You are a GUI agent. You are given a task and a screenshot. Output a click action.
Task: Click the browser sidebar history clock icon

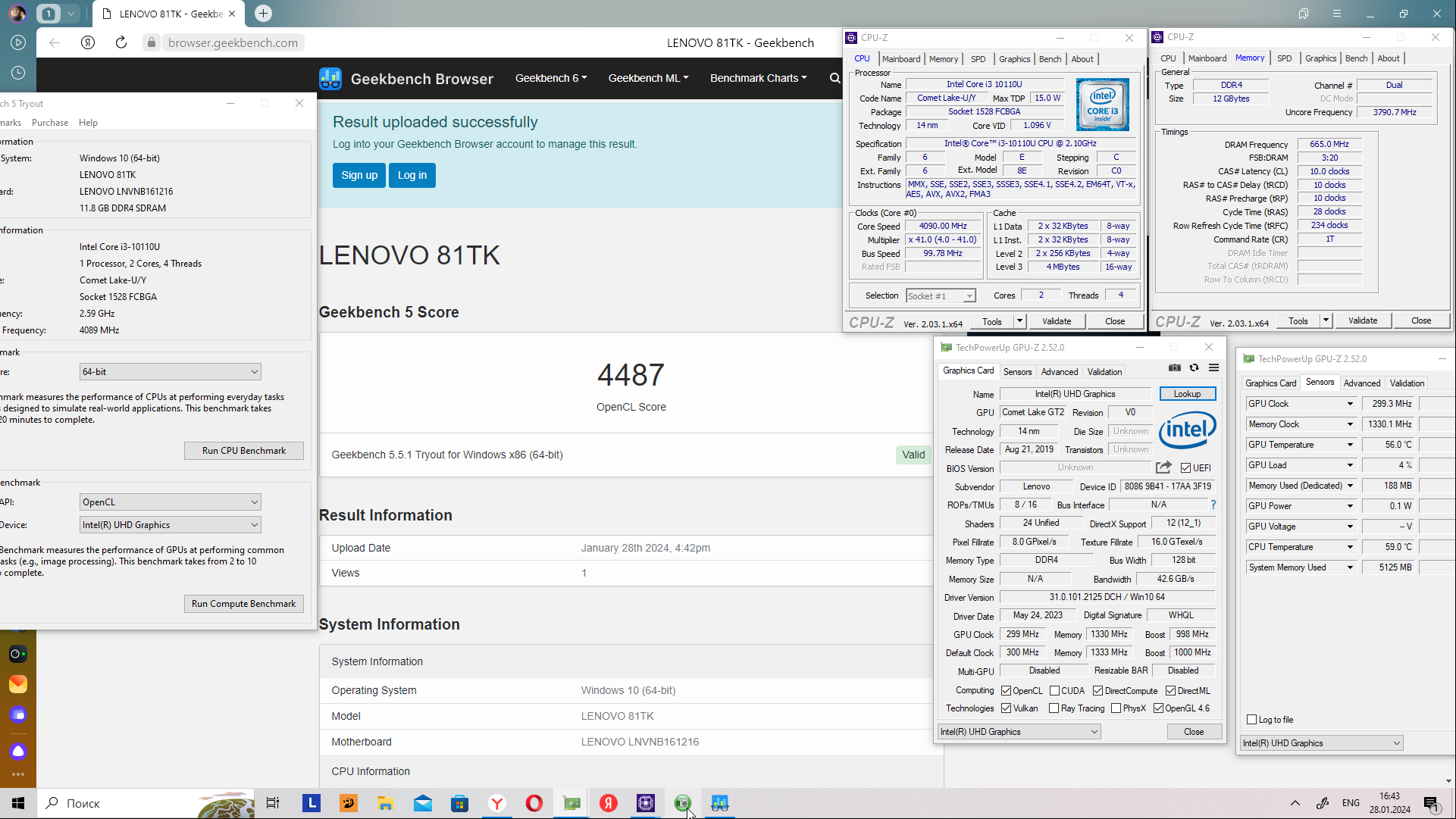coord(18,73)
